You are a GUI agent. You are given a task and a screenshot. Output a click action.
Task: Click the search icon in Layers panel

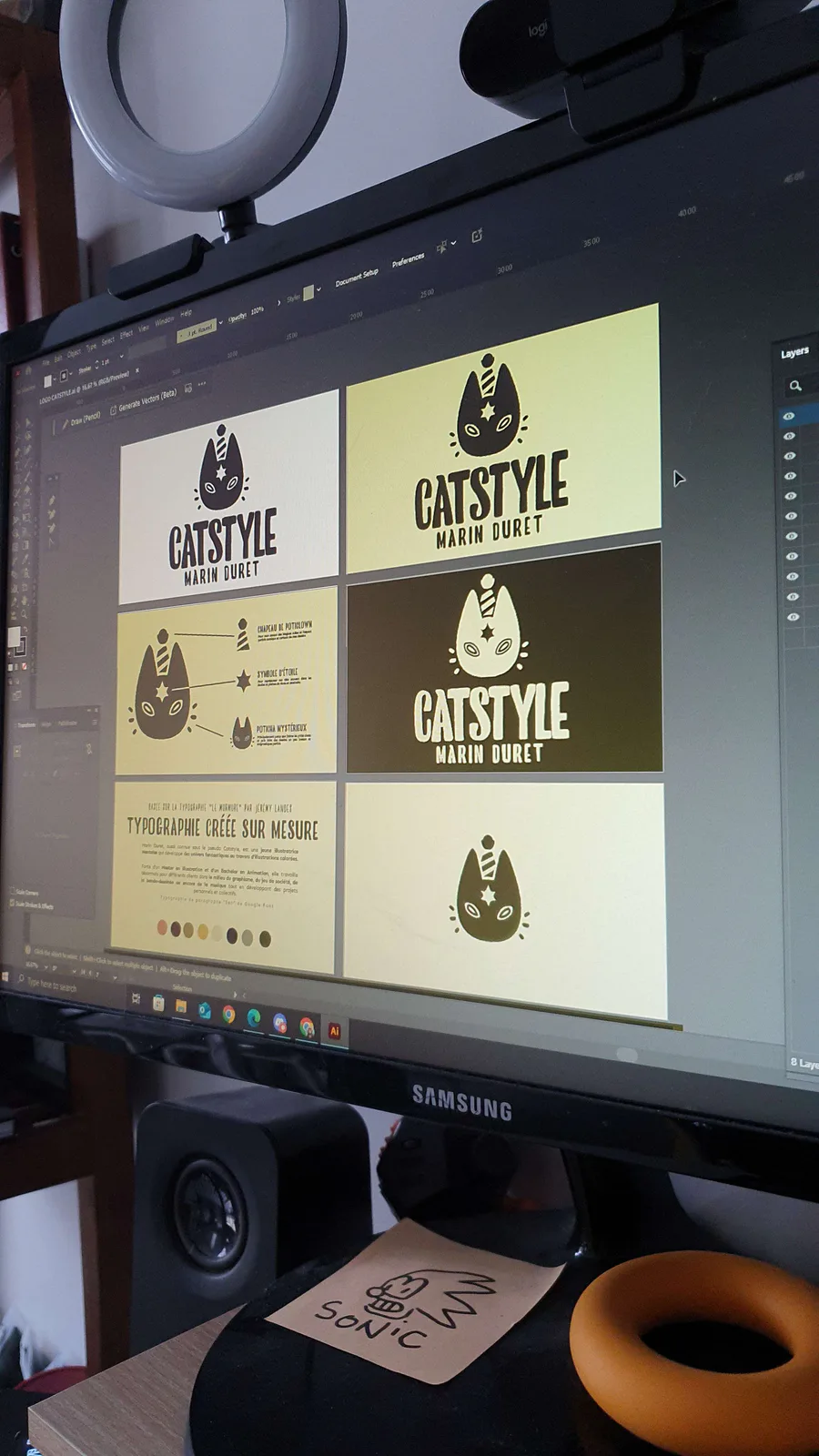(795, 386)
